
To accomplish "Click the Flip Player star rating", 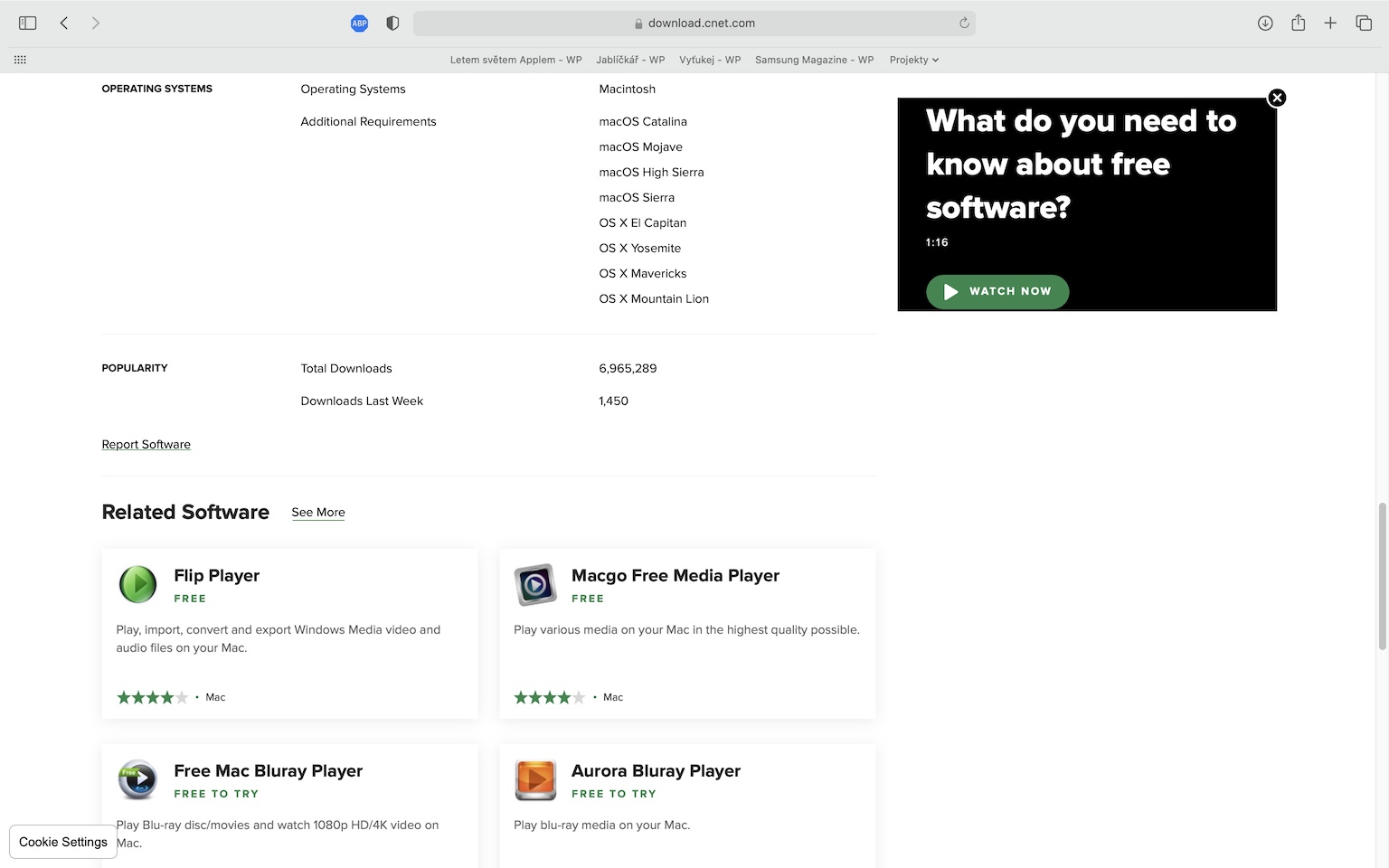I will click(153, 697).
